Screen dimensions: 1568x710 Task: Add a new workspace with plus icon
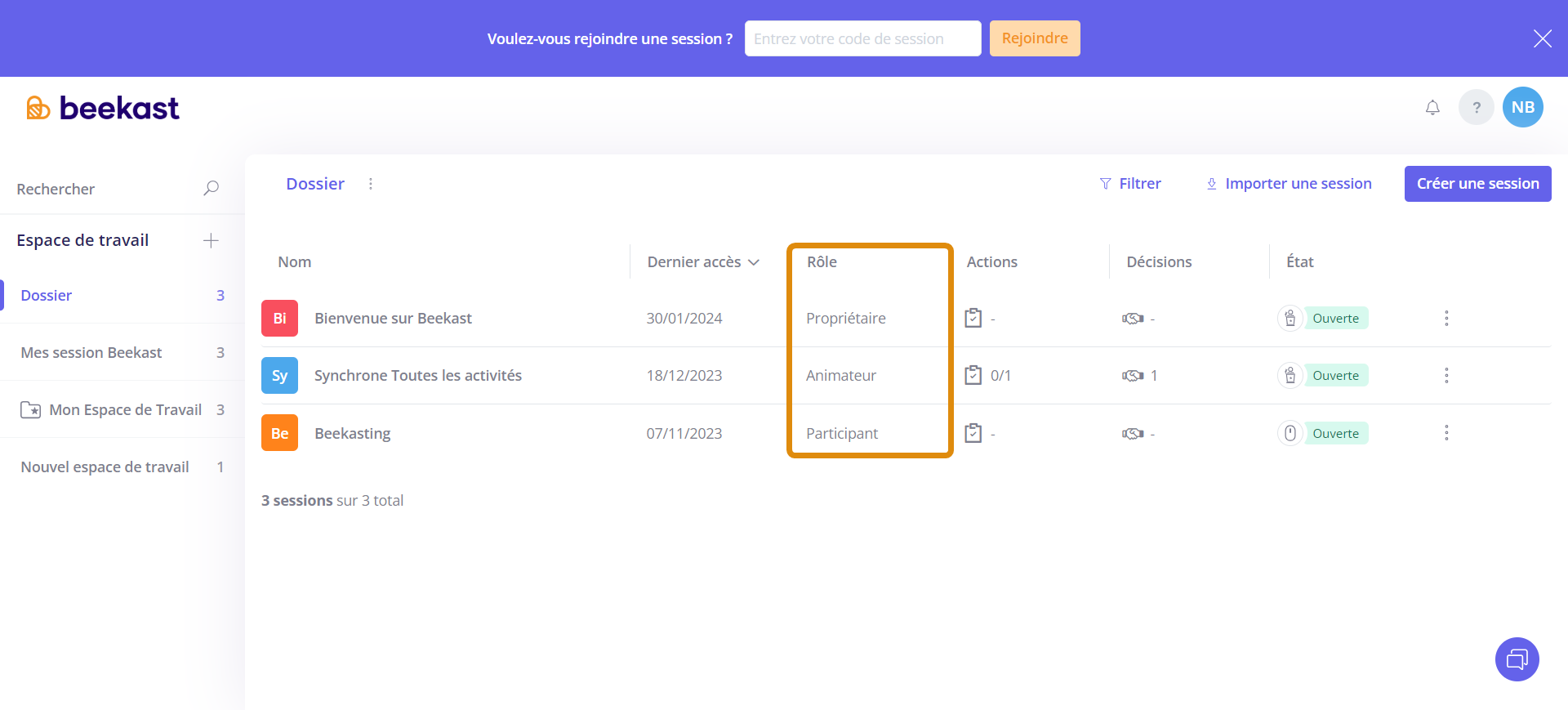[211, 240]
